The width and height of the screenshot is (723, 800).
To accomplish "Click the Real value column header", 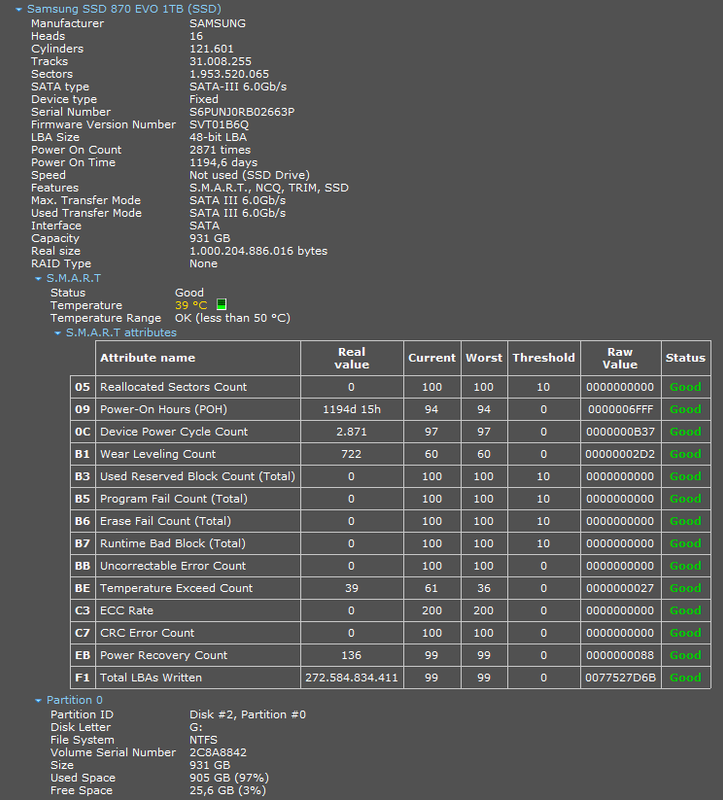I will [352, 358].
